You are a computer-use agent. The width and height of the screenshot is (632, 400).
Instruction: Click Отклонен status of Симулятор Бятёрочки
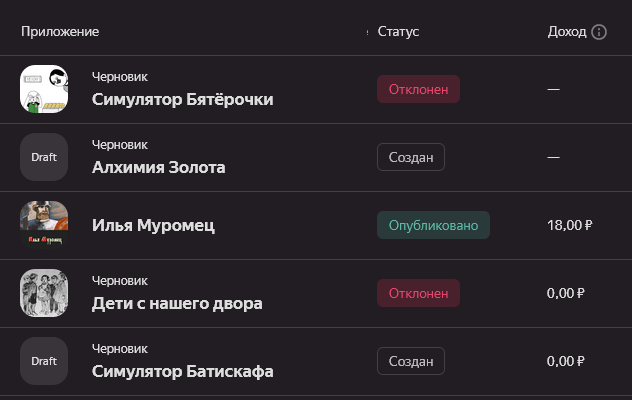(418, 89)
